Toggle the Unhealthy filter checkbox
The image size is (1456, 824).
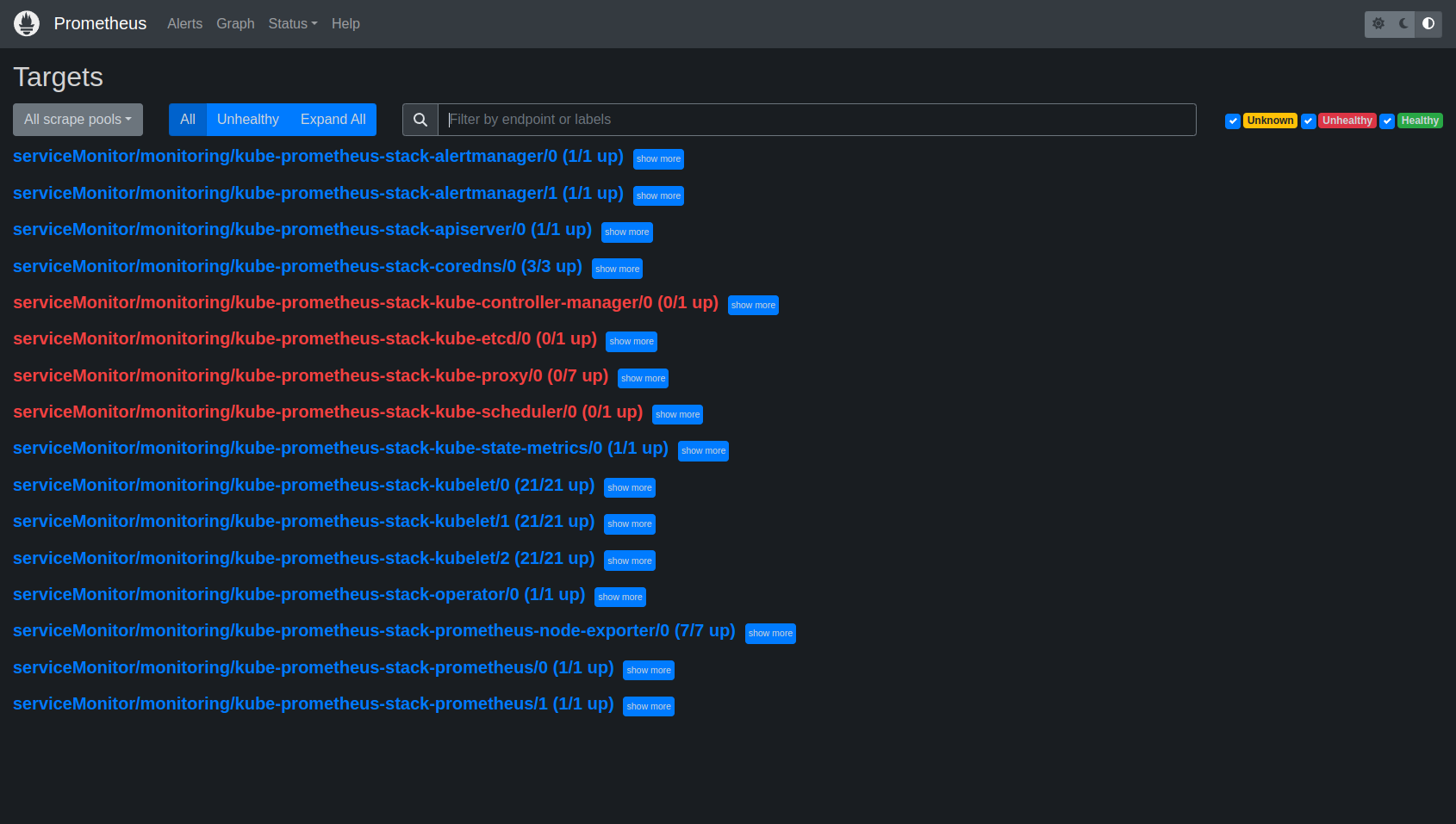(x=1308, y=121)
